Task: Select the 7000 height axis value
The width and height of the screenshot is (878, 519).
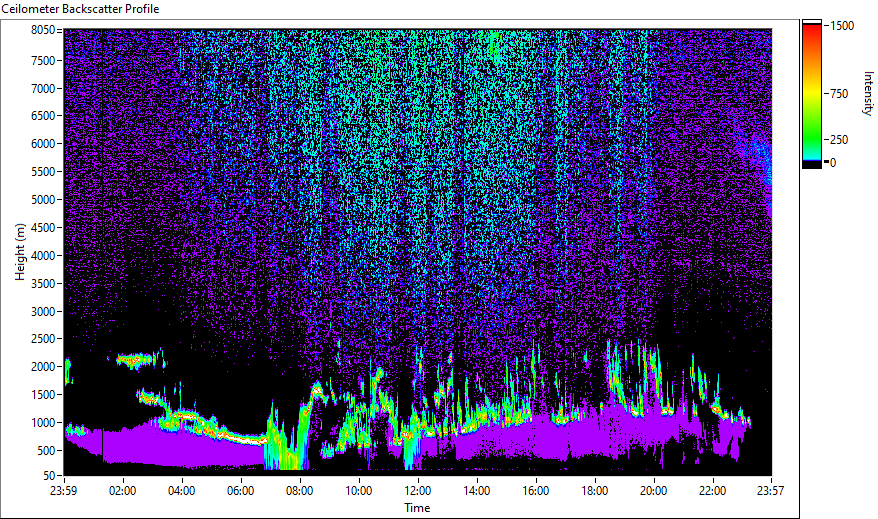Action: (43, 88)
